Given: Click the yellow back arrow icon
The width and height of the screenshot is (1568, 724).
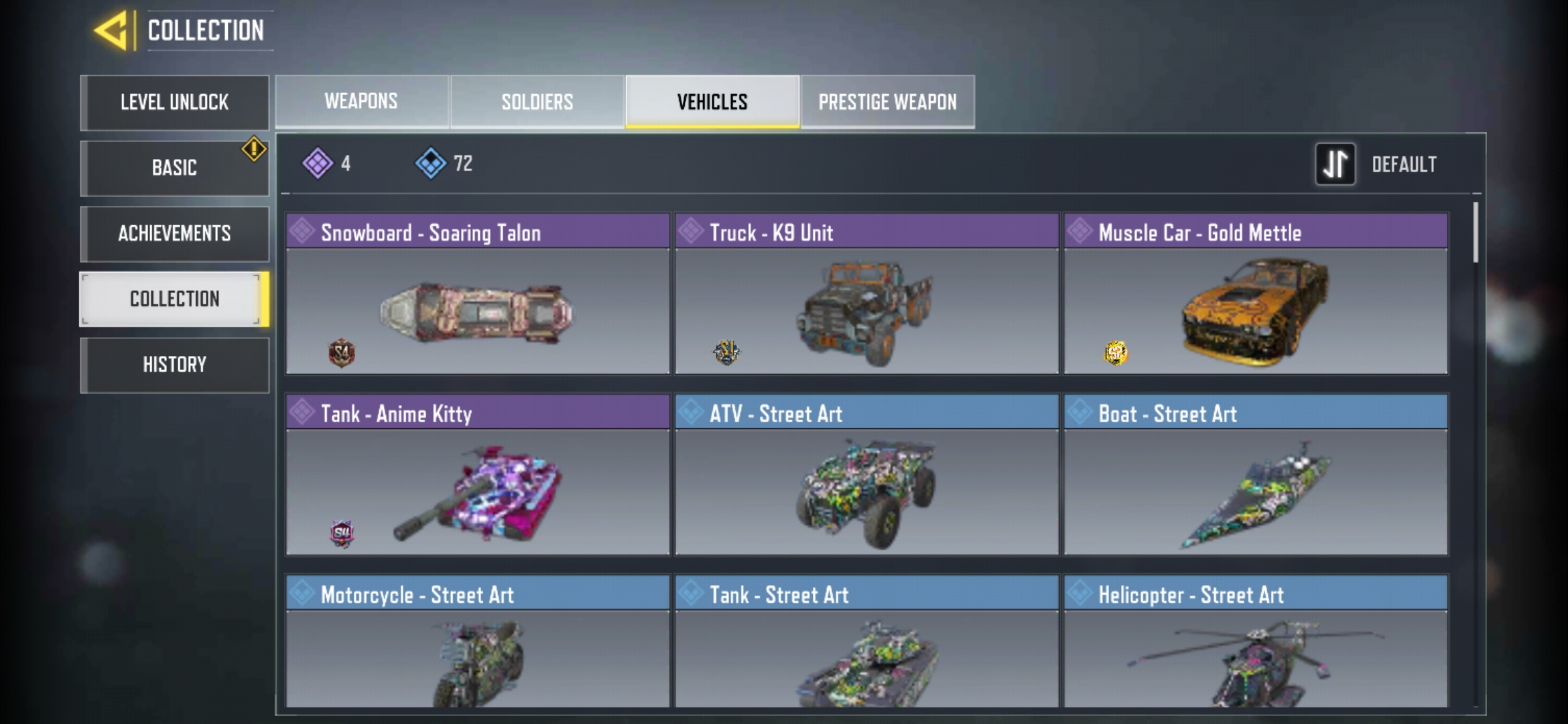Looking at the screenshot, I should pyautogui.click(x=110, y=30).
